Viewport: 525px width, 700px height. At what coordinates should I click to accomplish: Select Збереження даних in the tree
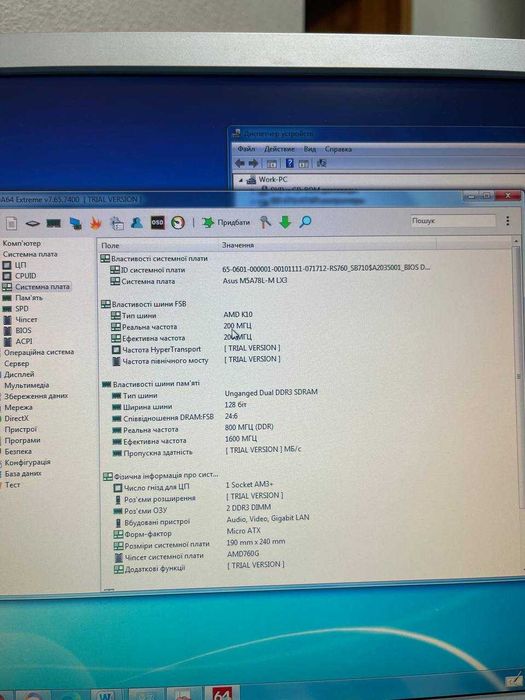(36, 396)
